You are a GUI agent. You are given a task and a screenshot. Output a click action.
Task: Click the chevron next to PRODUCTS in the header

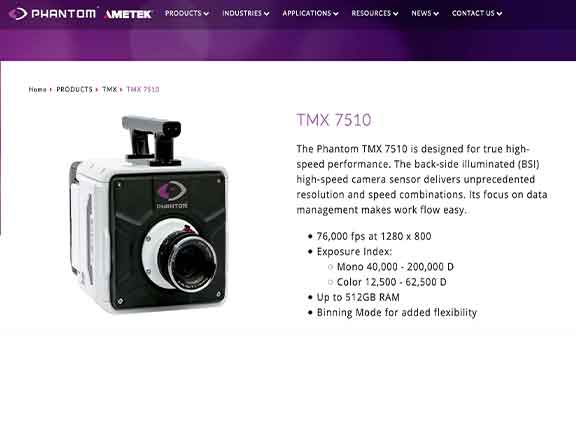click(206, 14)
